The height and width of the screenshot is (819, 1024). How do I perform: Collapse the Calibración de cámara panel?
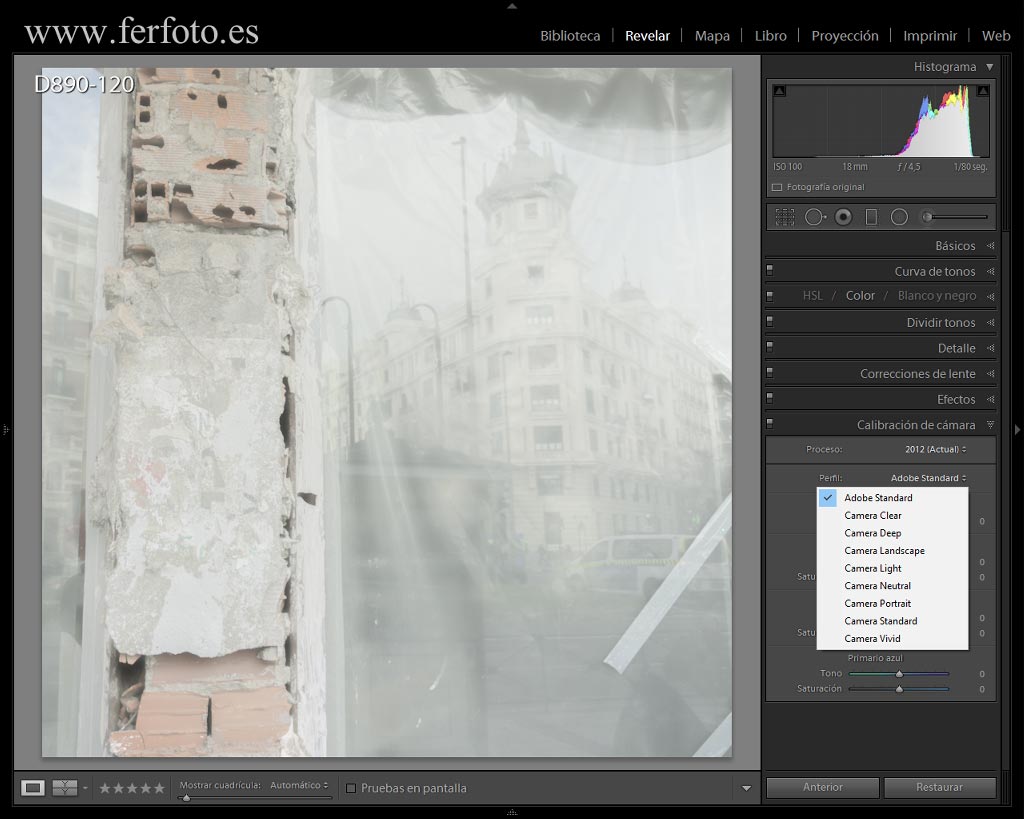990,425
